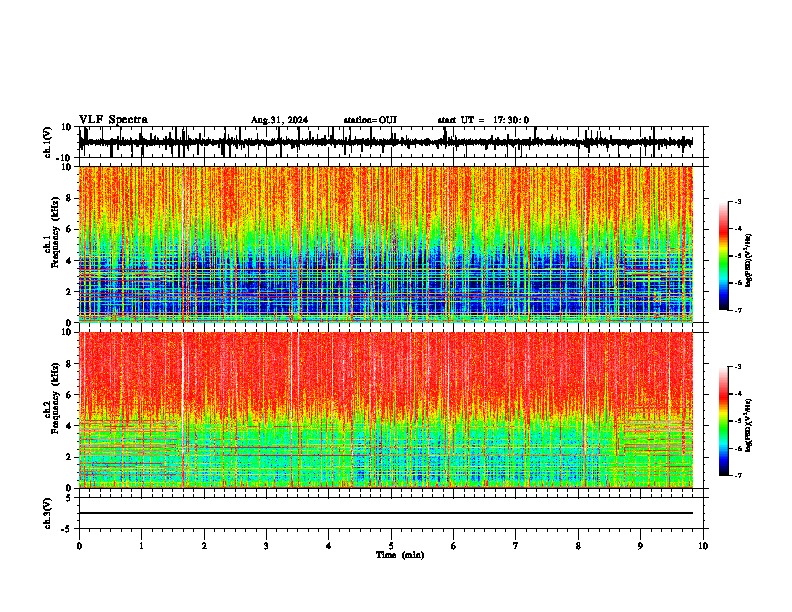Click time axis tick label '5'
This screenshot has width=792, height=612.
(x=391, y=546)
